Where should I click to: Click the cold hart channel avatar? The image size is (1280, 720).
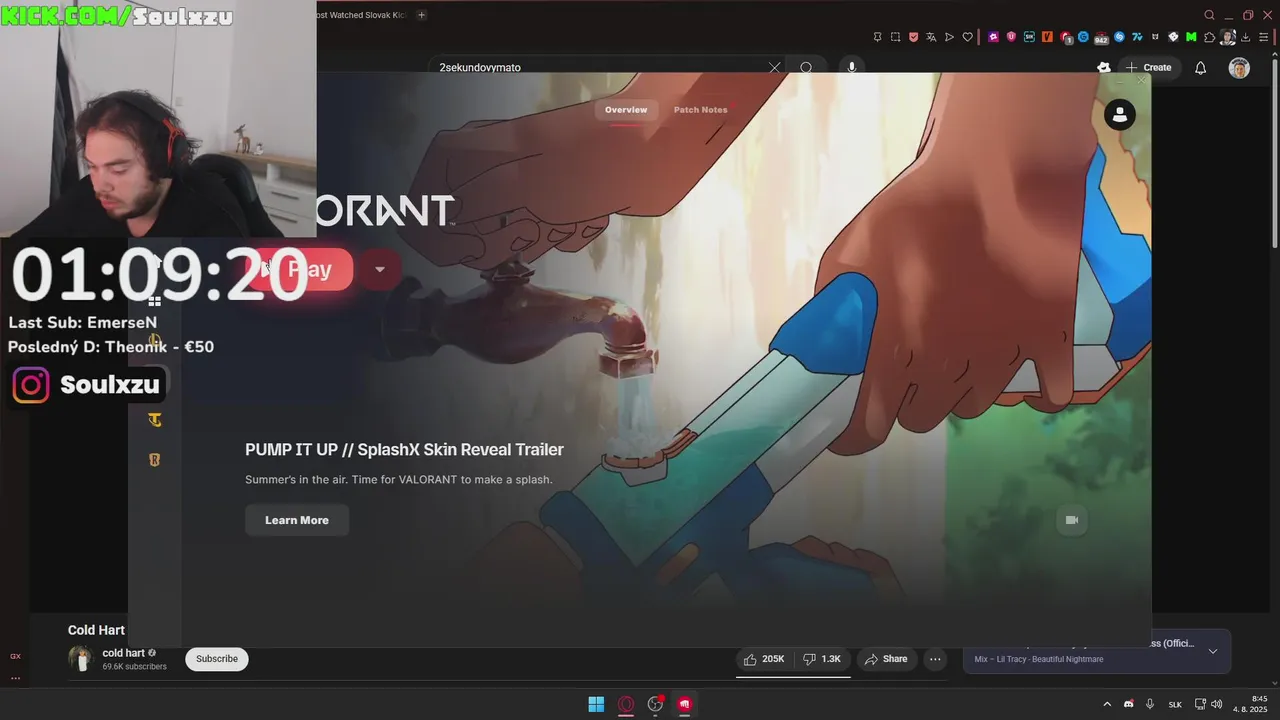[81, 659]
